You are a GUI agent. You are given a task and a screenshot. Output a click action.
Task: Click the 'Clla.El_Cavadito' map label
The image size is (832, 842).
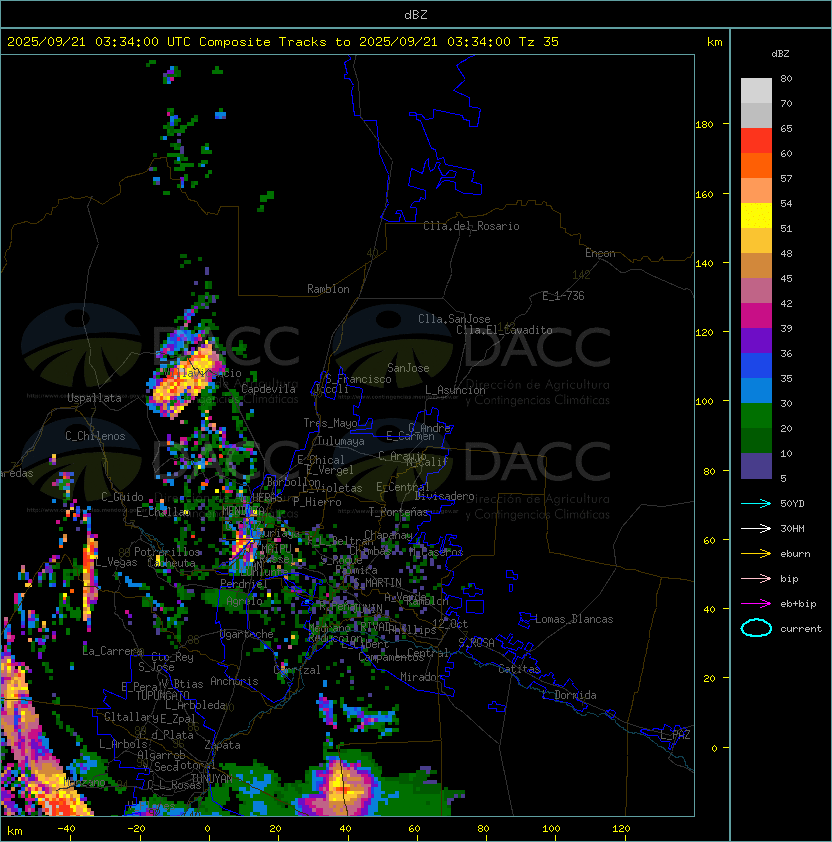[x=504, y=330]
